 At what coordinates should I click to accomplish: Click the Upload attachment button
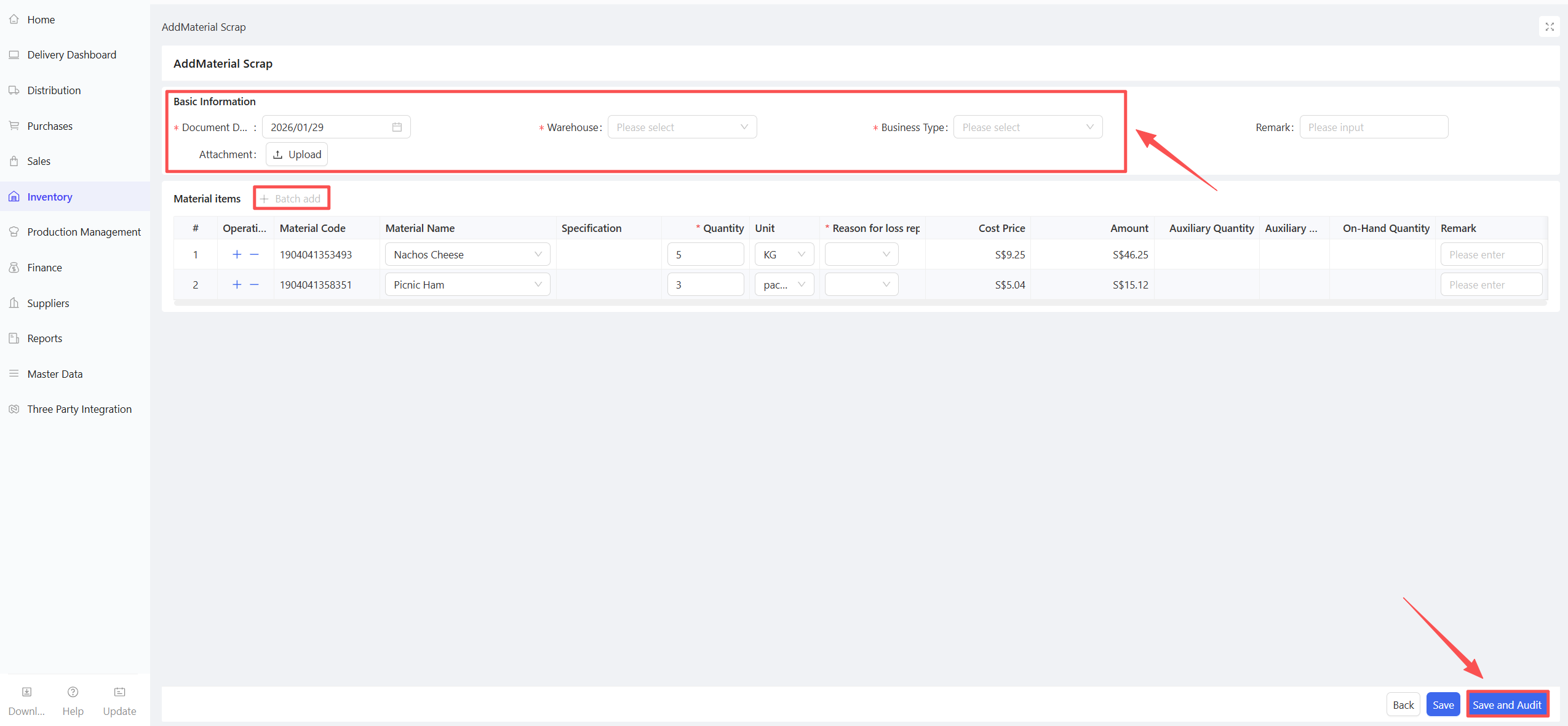pos(296,154)
